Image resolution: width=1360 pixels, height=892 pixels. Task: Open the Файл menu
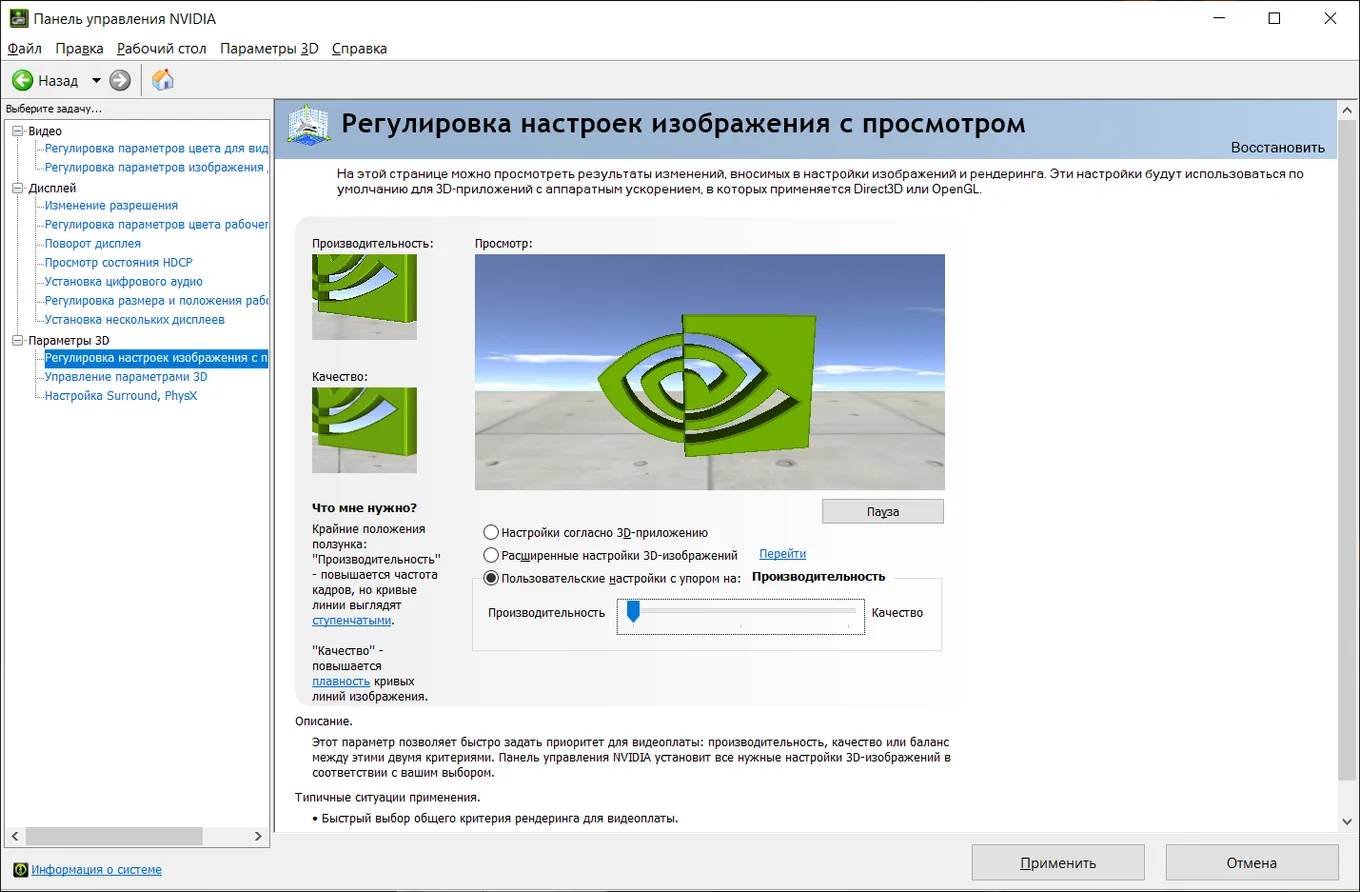[24, 48]
